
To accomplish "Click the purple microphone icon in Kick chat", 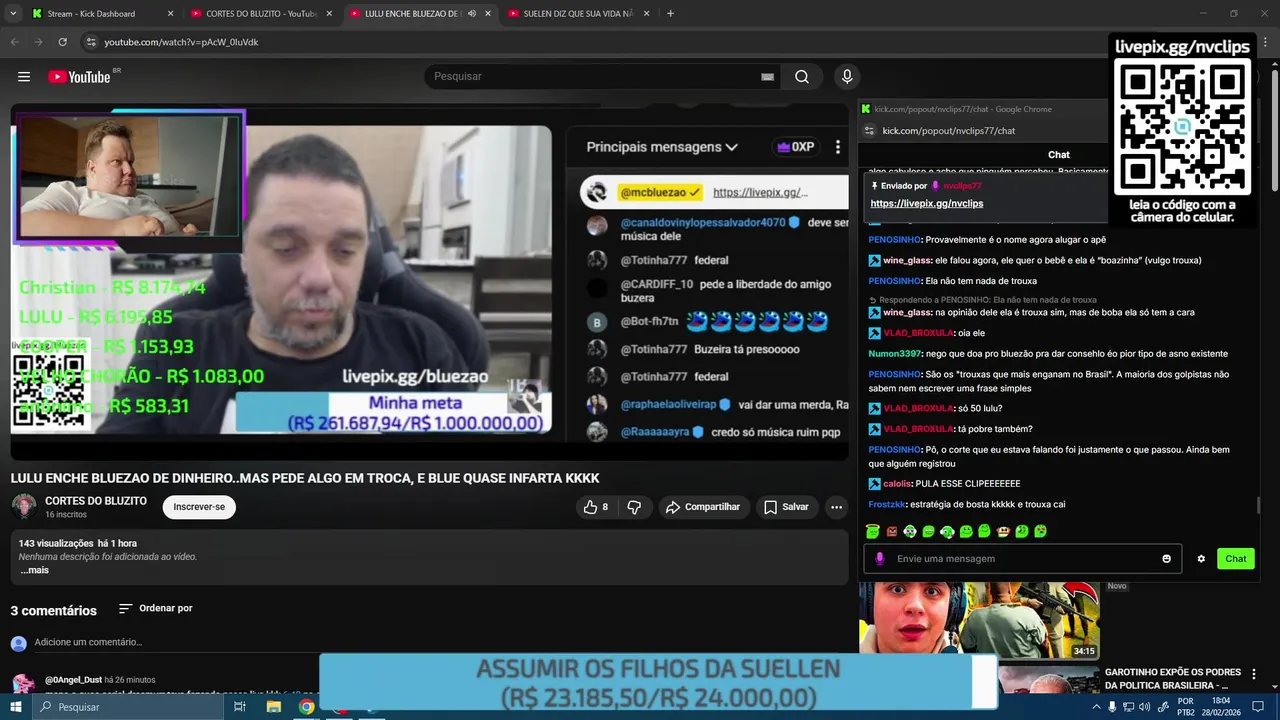I will (880, 559).
